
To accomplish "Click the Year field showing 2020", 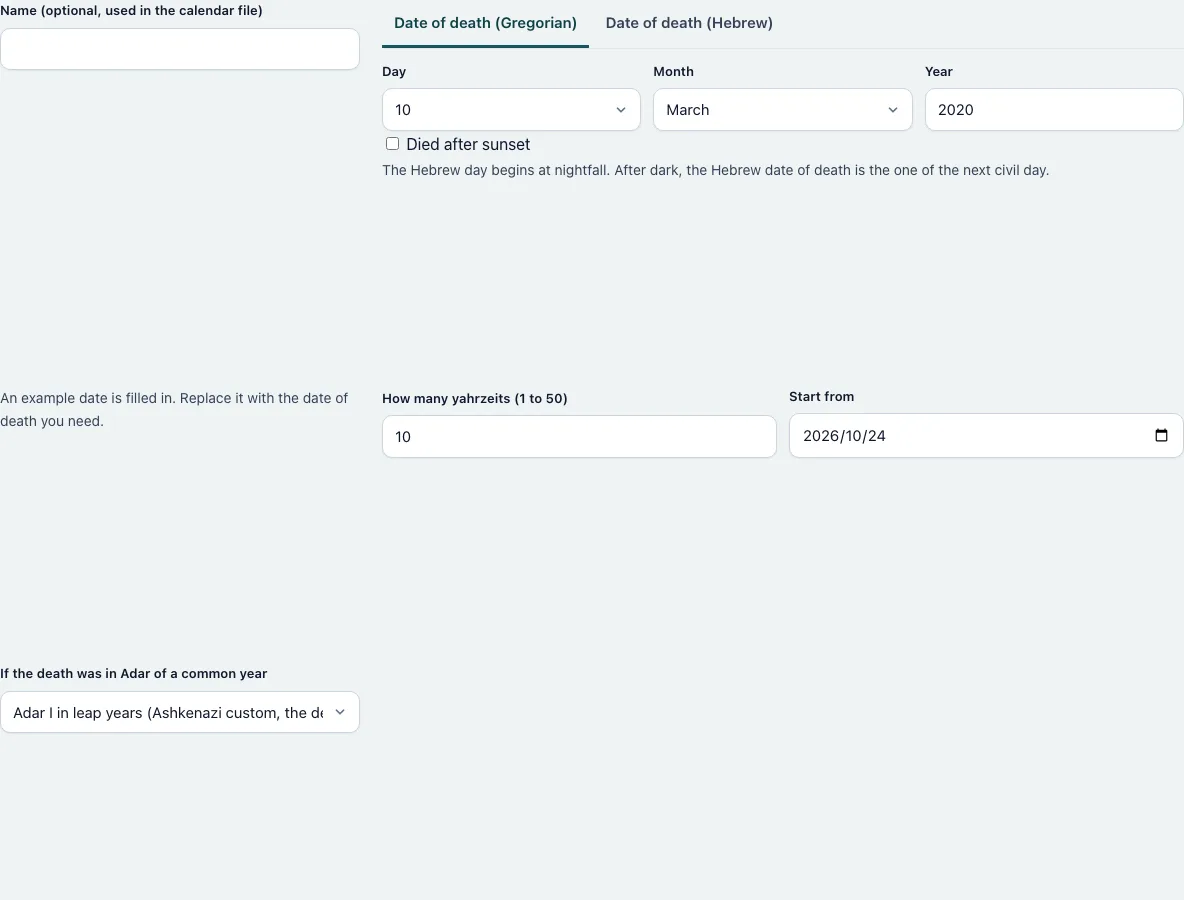I will 1054,109.
